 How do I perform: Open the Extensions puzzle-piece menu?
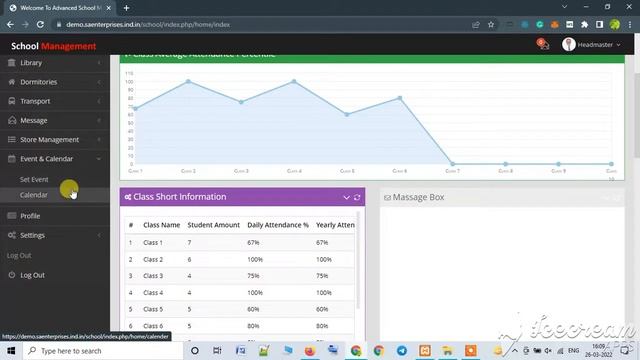(x=584, y=25)
